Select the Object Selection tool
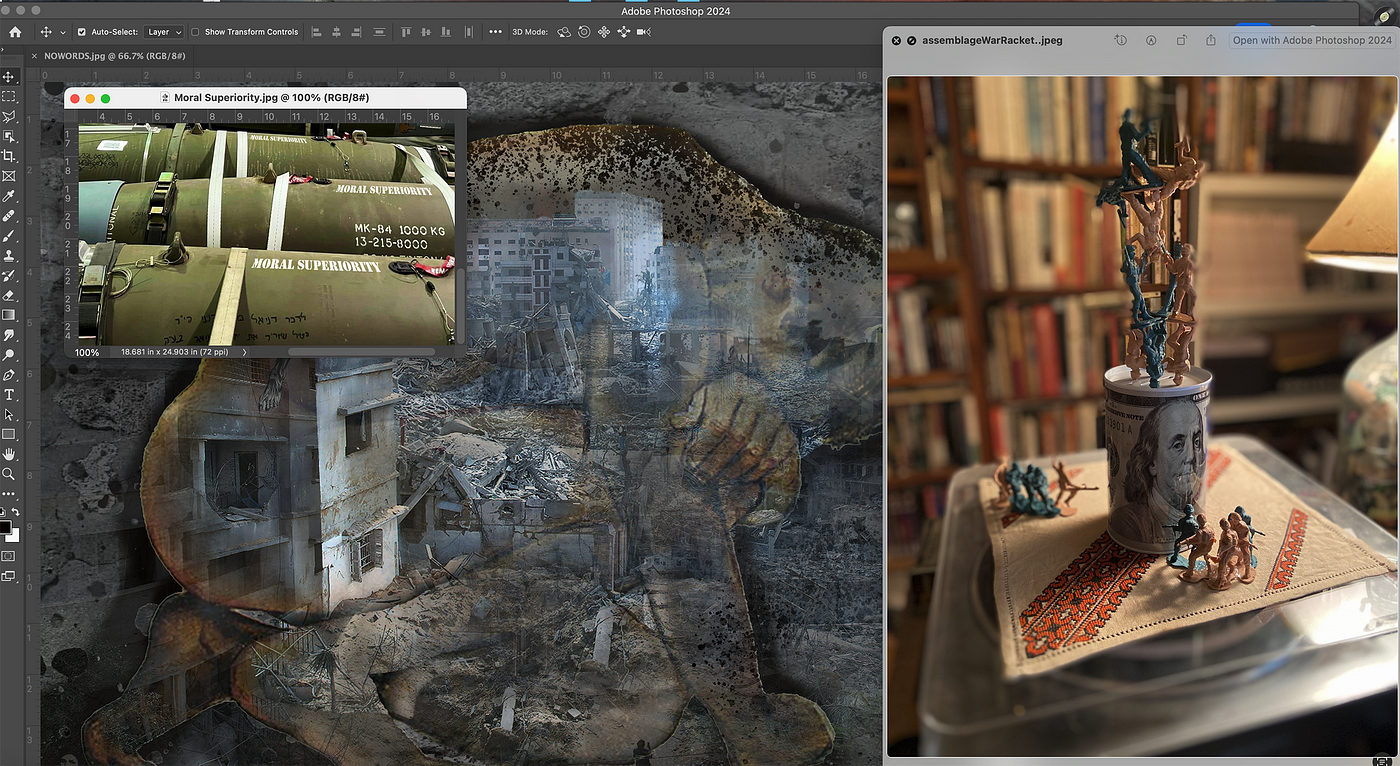The height and width of the screenshot is (766, 1400). click(x=9, y=137)
